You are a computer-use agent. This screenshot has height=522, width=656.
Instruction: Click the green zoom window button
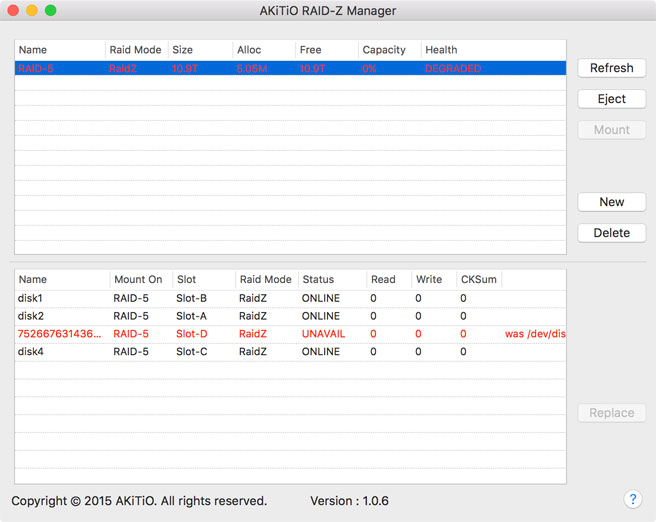[x=51, y=10]
